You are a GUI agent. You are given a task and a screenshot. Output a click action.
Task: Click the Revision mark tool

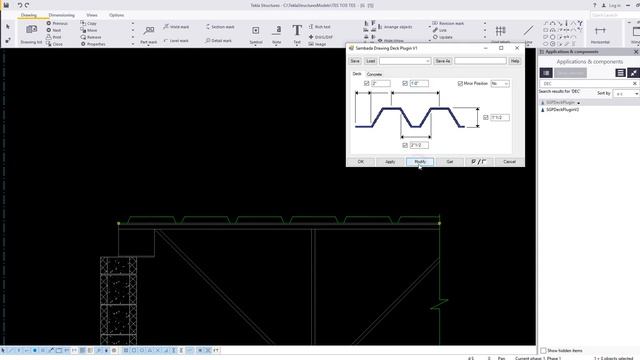pos(448,23)
